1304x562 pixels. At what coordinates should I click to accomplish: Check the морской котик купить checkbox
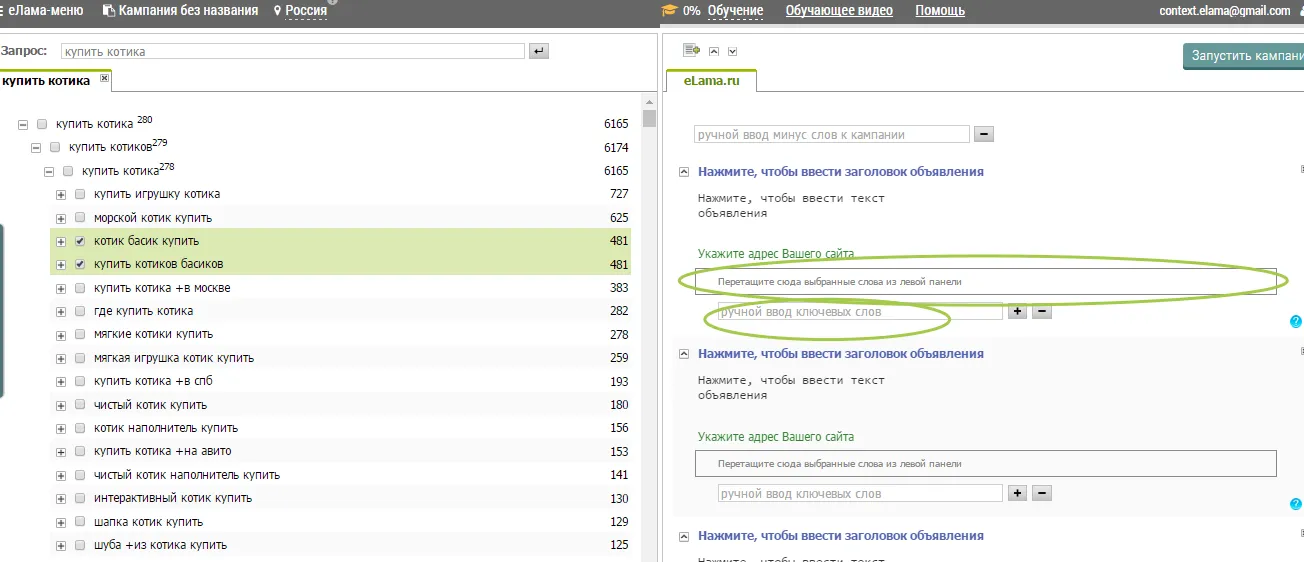click(x=80, y=218)
